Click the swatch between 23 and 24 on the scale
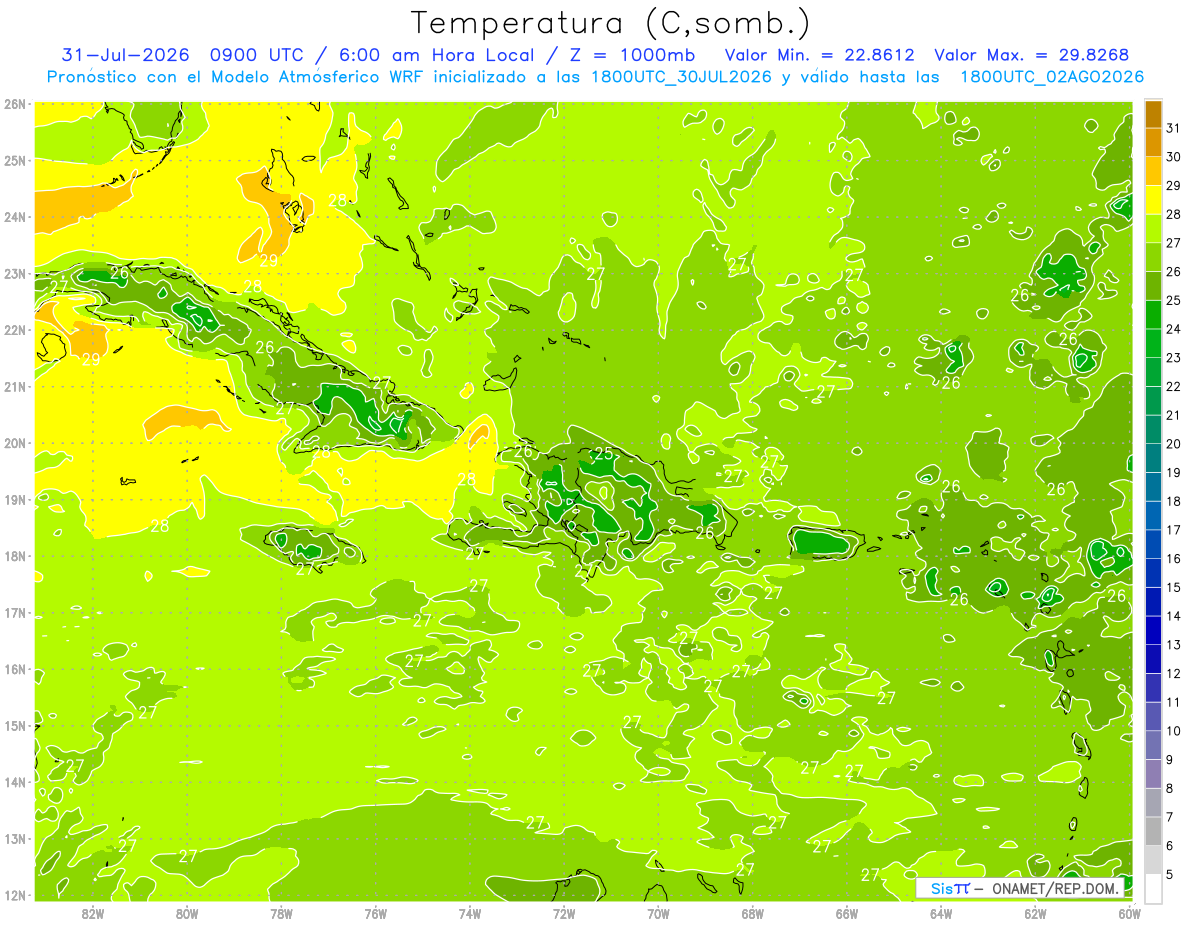The image size is (1200, 927). pyautogui.click(x=1153, y=343)
